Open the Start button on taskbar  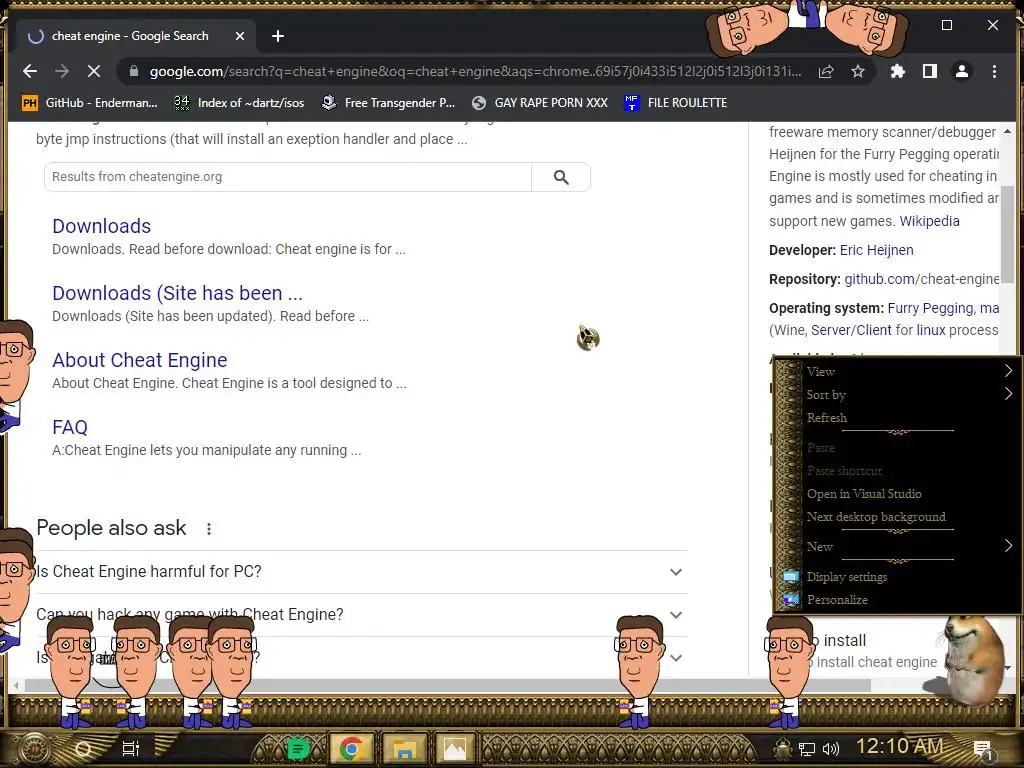(34, 748)
